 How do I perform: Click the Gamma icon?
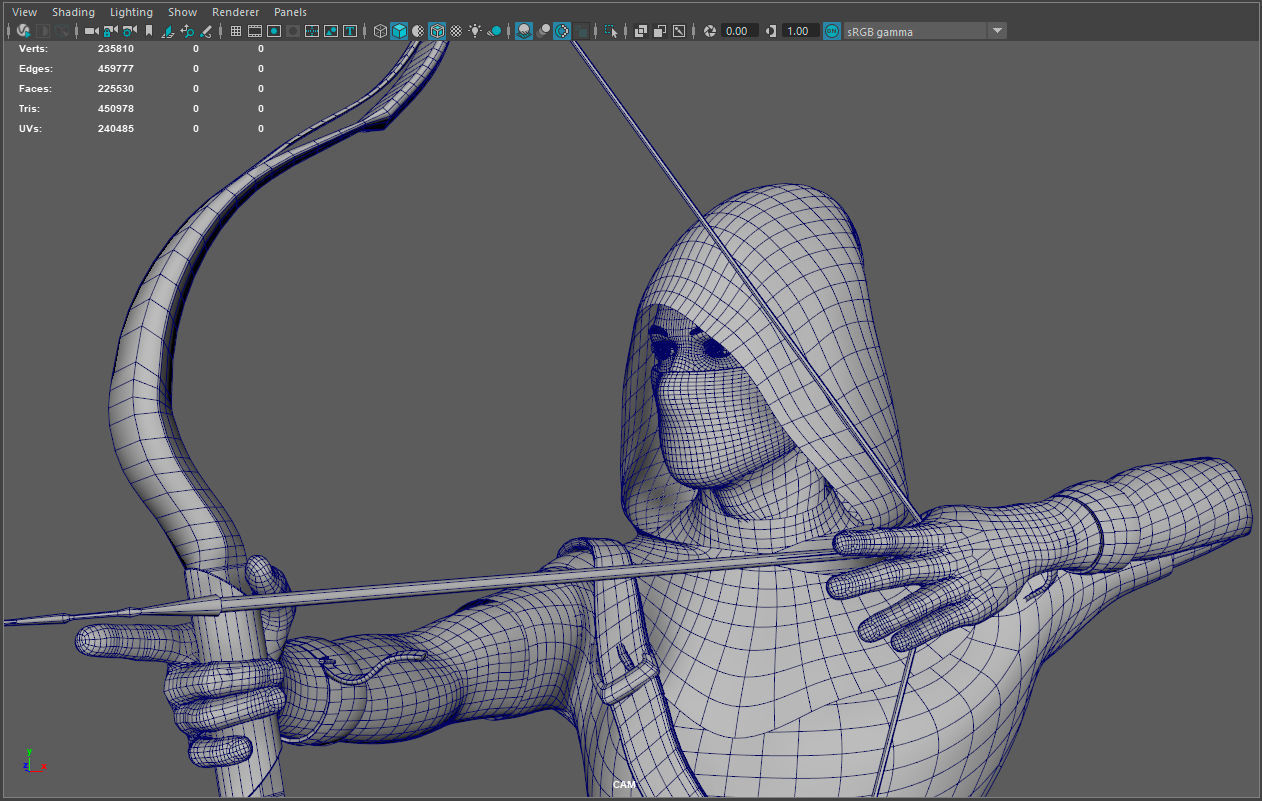tap(771, 31)
